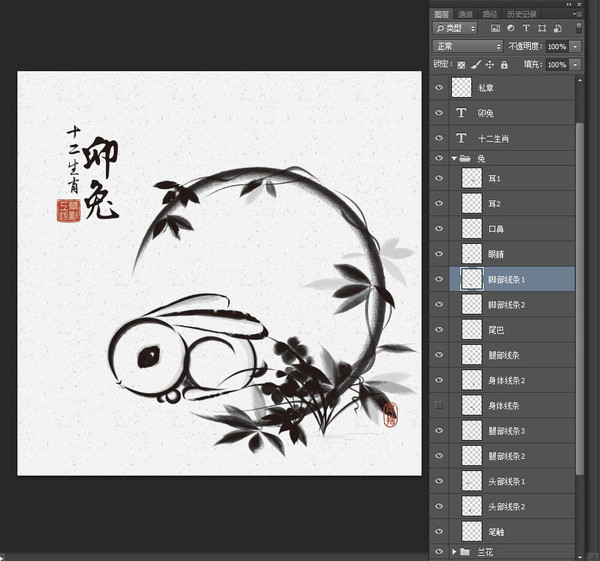
Task: Open the 填充 fill slider arrow
Action: (575, 65)
